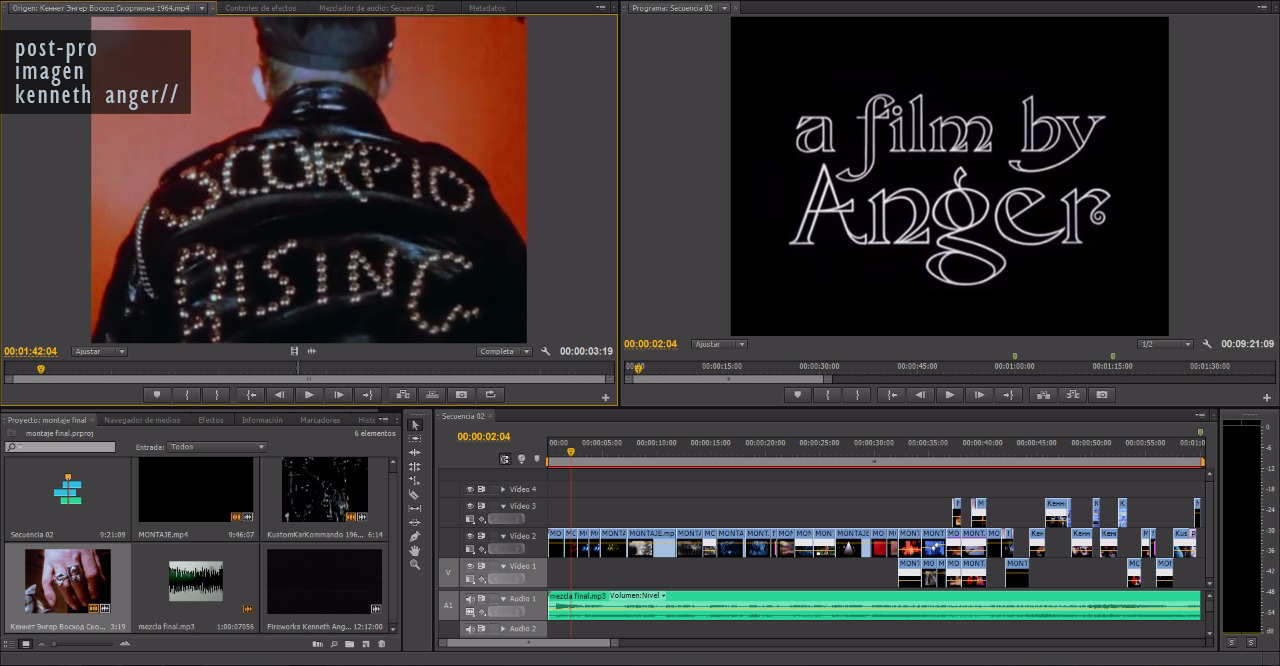
Task: Toggle sync lock on Audio 1
Action: click(481, 599)
